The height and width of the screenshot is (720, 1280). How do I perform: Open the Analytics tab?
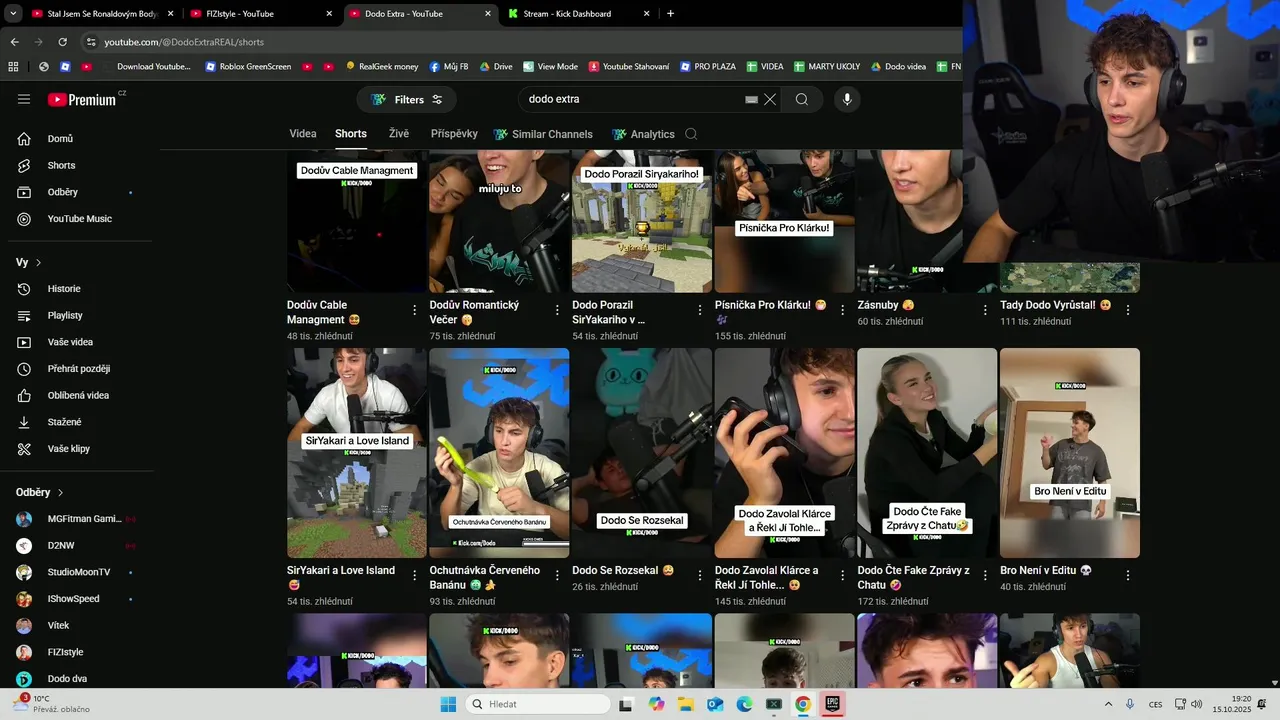(x=643, y=134)
